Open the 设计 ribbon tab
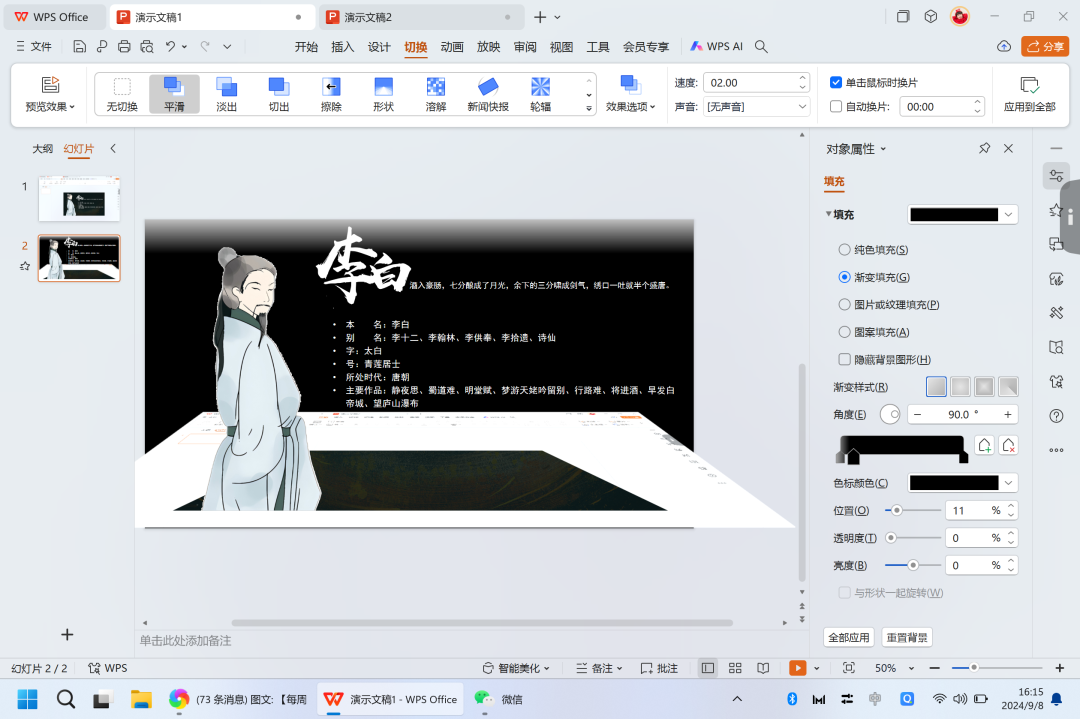This screenshot has height=719, width=1080. [379, 47]
